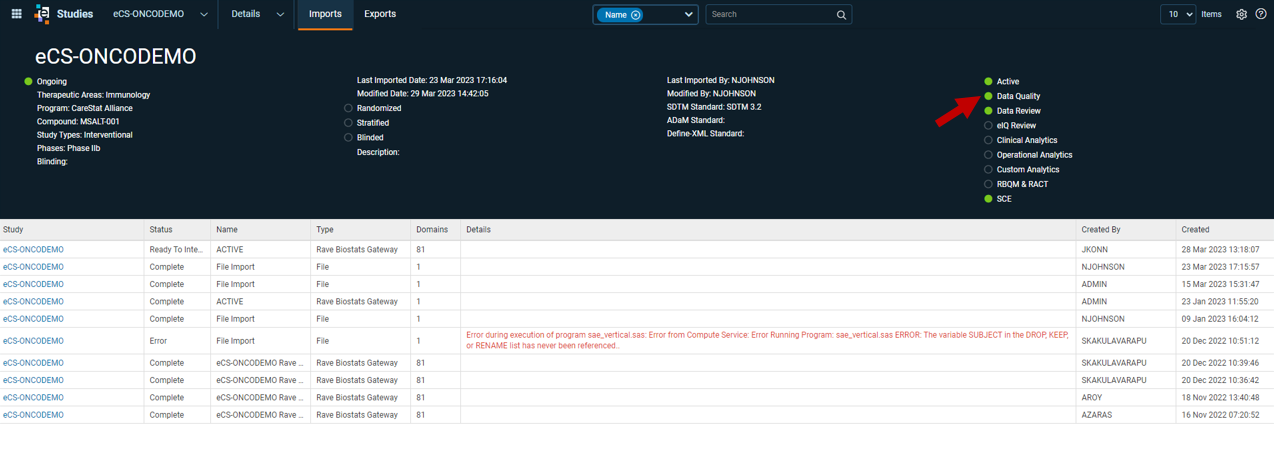Open the settings gear icon
Viewport: 1274px width, 451px height.
click(x=1241, y=14)
